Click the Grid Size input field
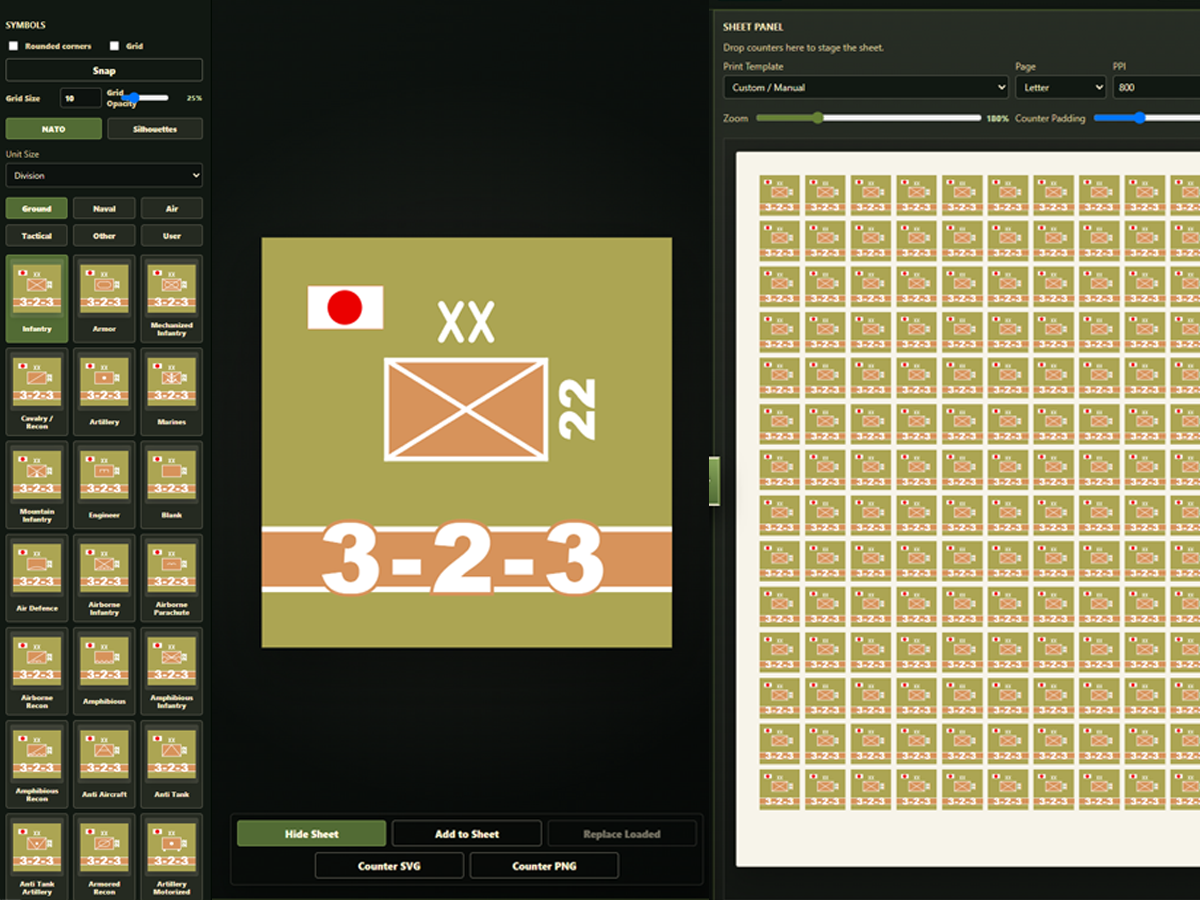The height and width of the screenshot is (900, 1200). (x=80, y=98)
